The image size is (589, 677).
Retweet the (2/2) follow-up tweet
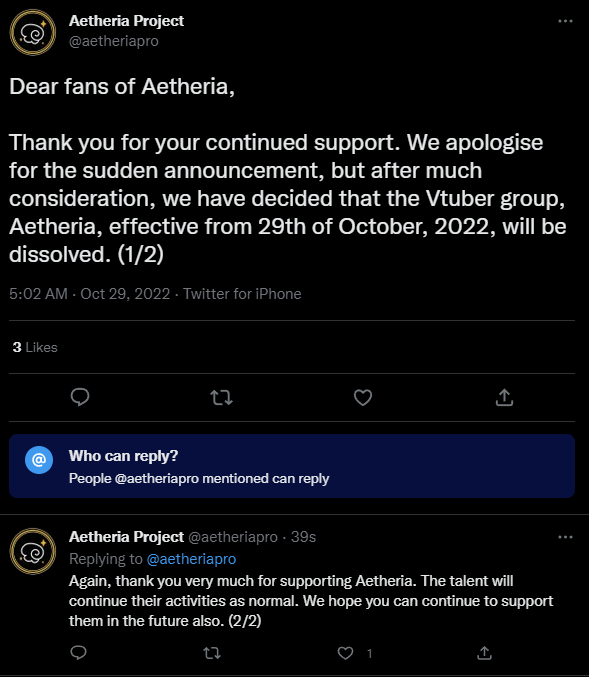tap(212, 652)
